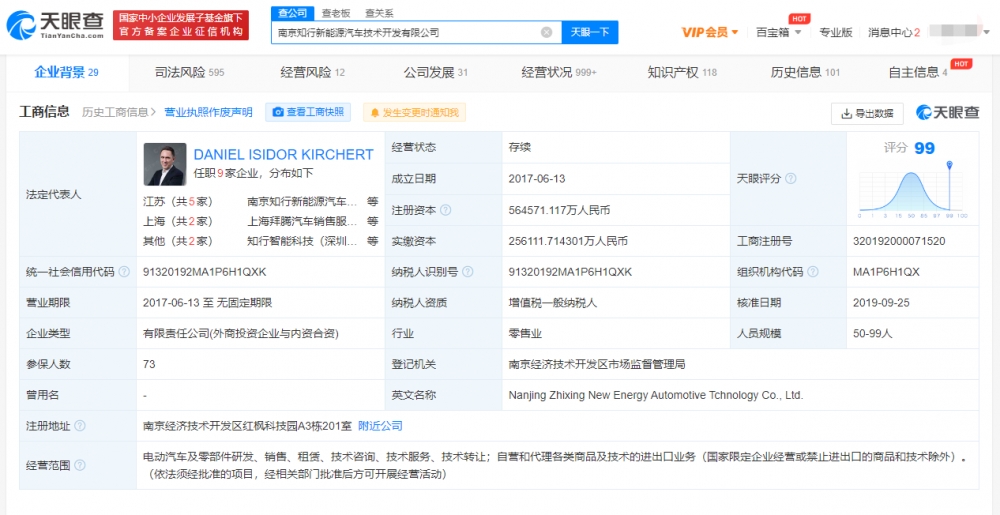Click the 查看工商快照 button
Viewport: 1000px width, 515px height.
tap(308, 112)
